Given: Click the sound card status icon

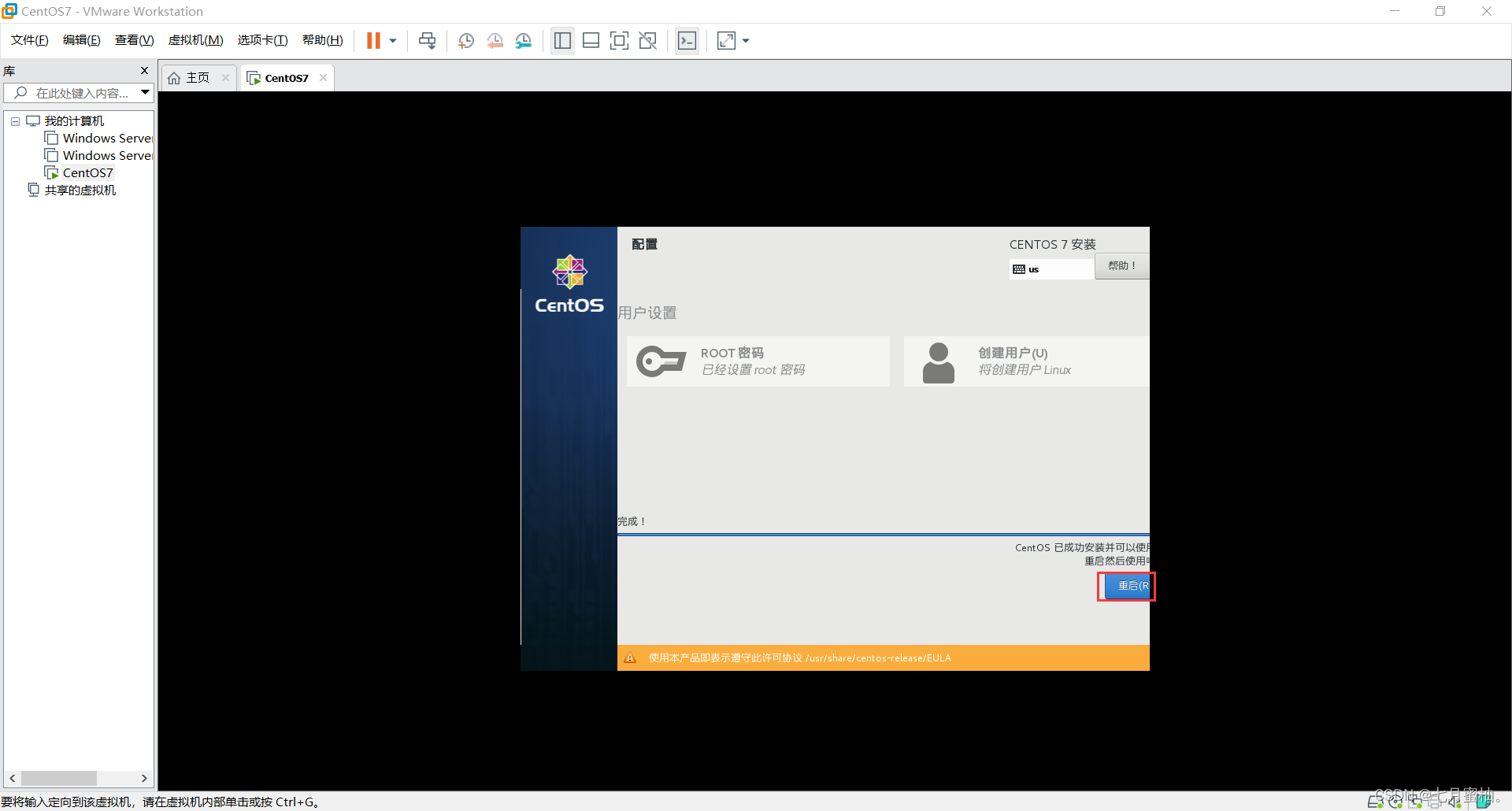Looking at the screenshot, I should (x=1455, y=802).
